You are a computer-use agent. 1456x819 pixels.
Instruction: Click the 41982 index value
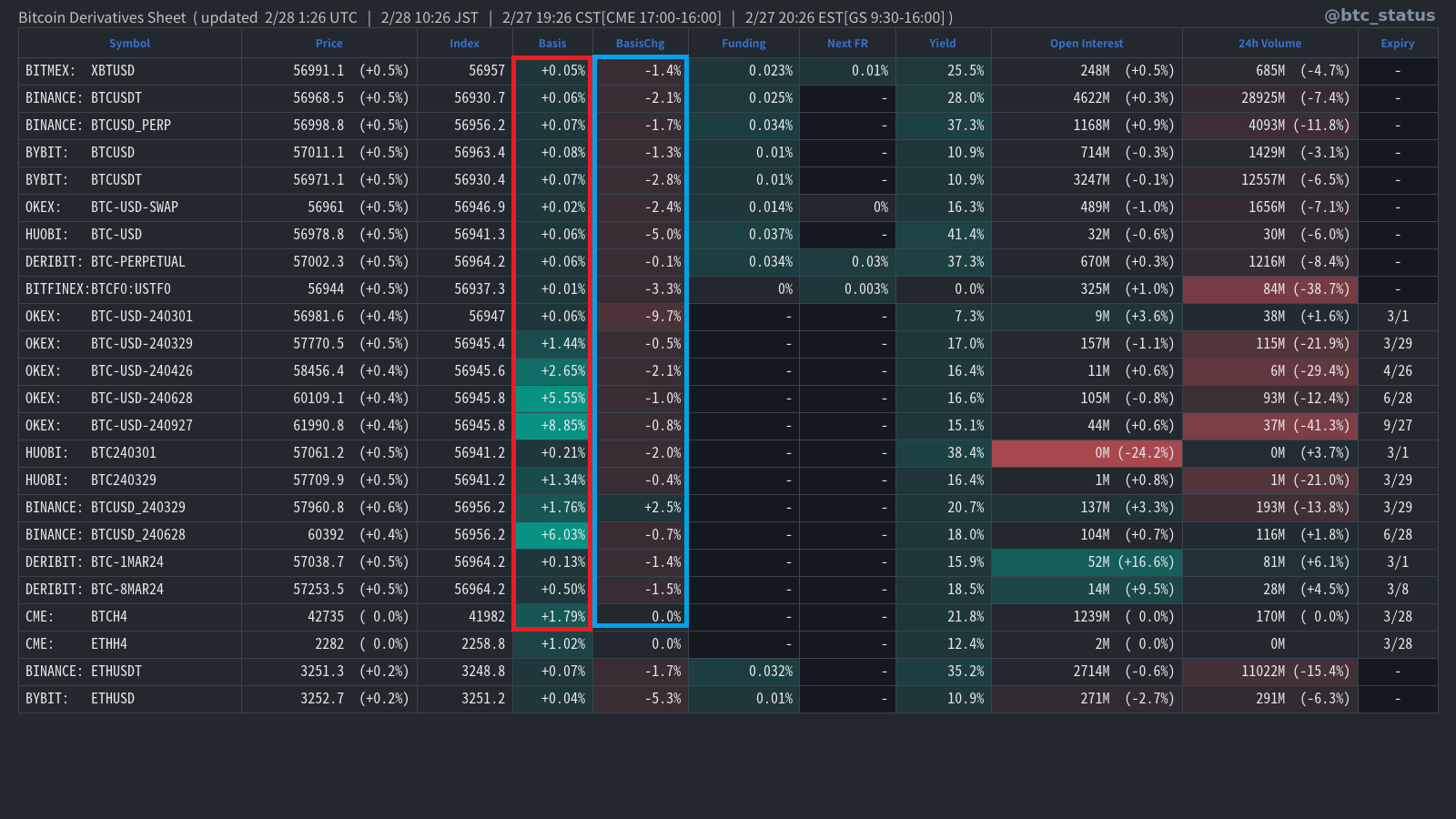487,617
